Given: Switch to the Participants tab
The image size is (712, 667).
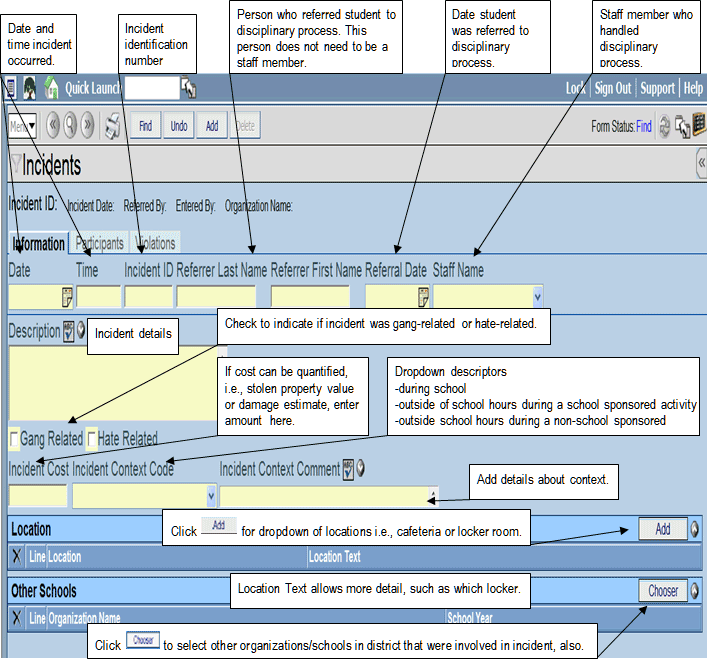Looking at the screenshot, I should click(99, 243).
